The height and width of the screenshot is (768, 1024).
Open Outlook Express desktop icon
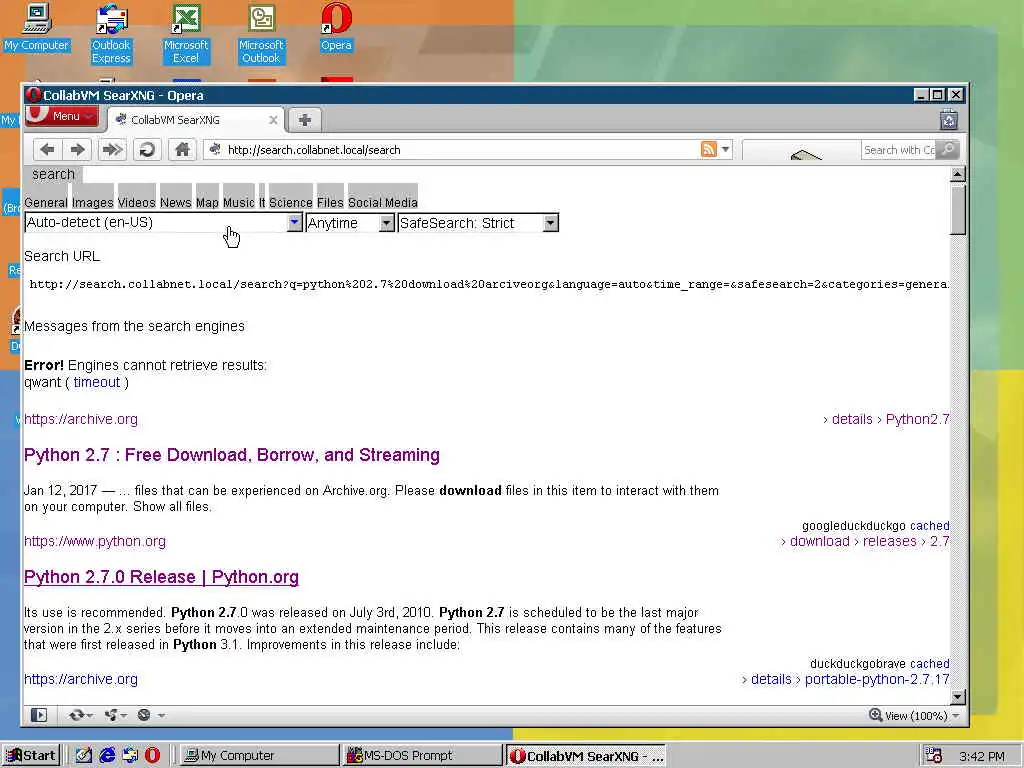pos(111,34)
